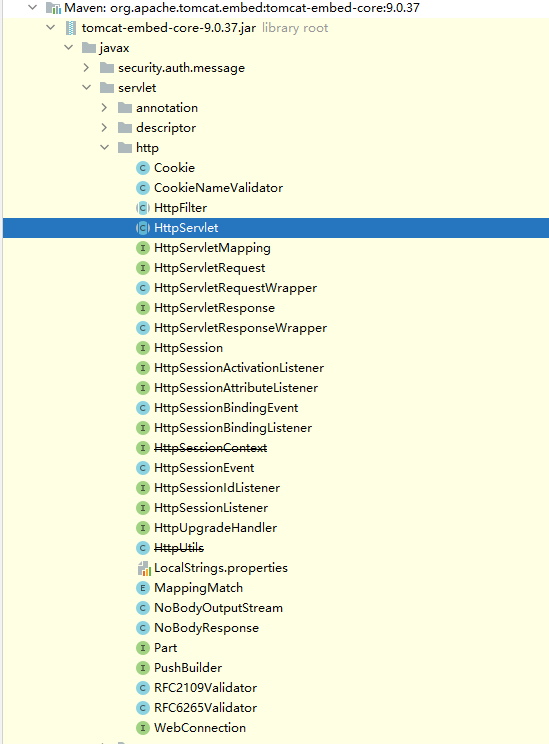This screenshot has height=744, width=549.
Task: Click the annotation folder icon
Action: 125,108
